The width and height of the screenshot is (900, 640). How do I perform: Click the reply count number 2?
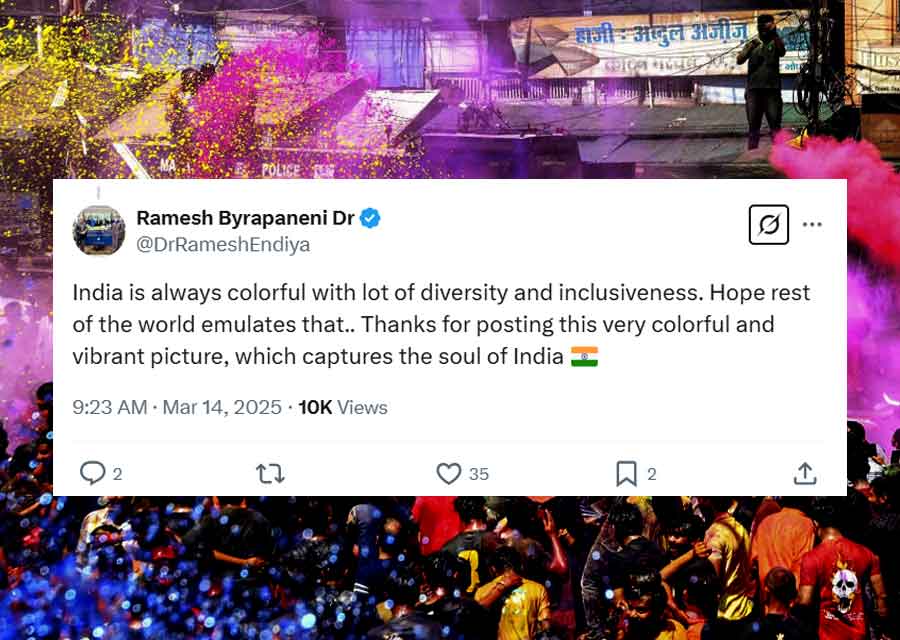pyautogui.click(x=117, y=474)
